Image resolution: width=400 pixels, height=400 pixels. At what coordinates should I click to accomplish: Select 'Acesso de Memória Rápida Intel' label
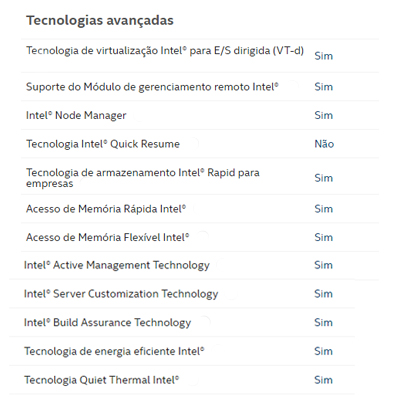[106, 209]
